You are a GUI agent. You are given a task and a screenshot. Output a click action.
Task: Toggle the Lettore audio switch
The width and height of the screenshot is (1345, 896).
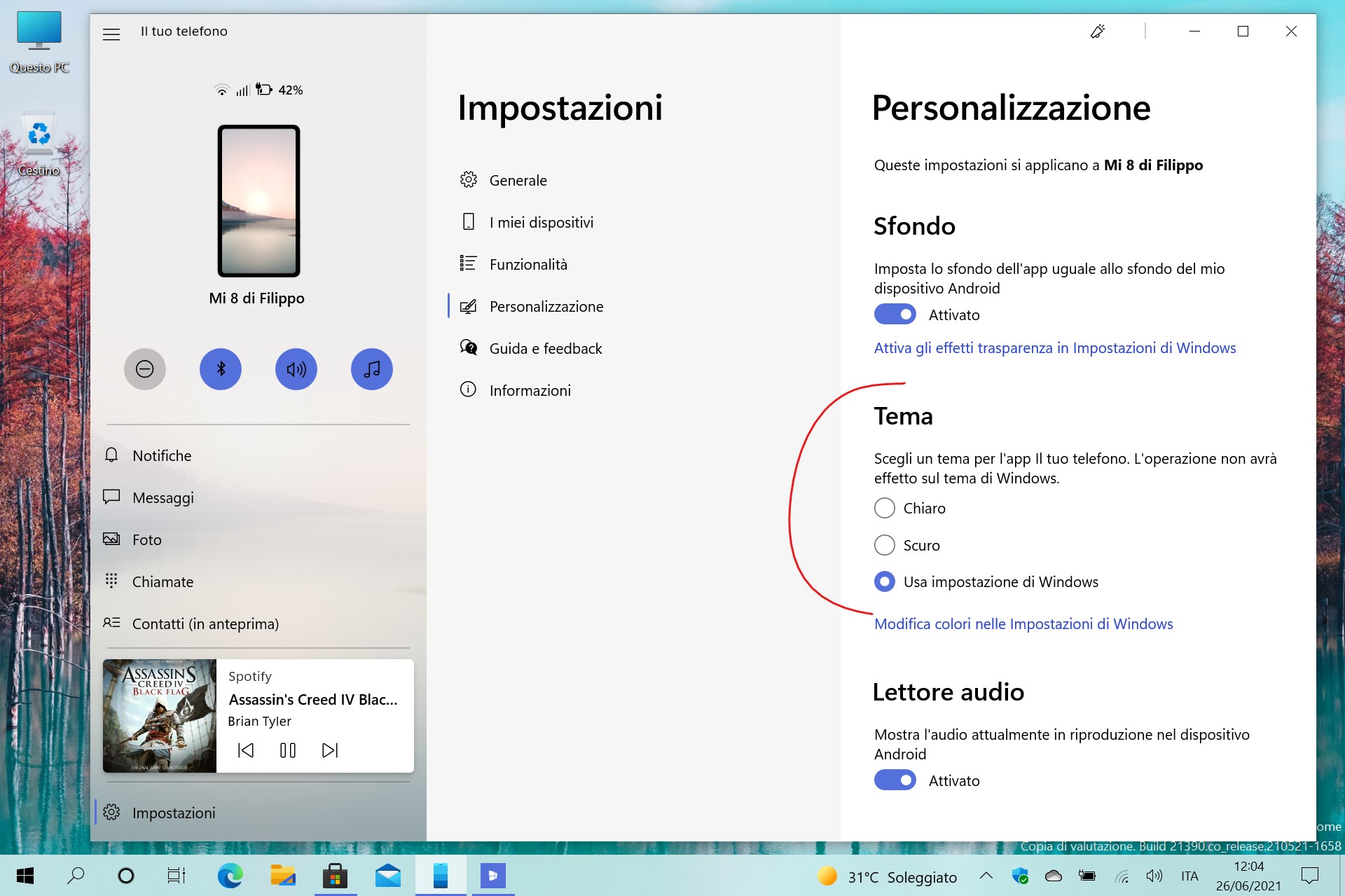[x=895, y=780]
